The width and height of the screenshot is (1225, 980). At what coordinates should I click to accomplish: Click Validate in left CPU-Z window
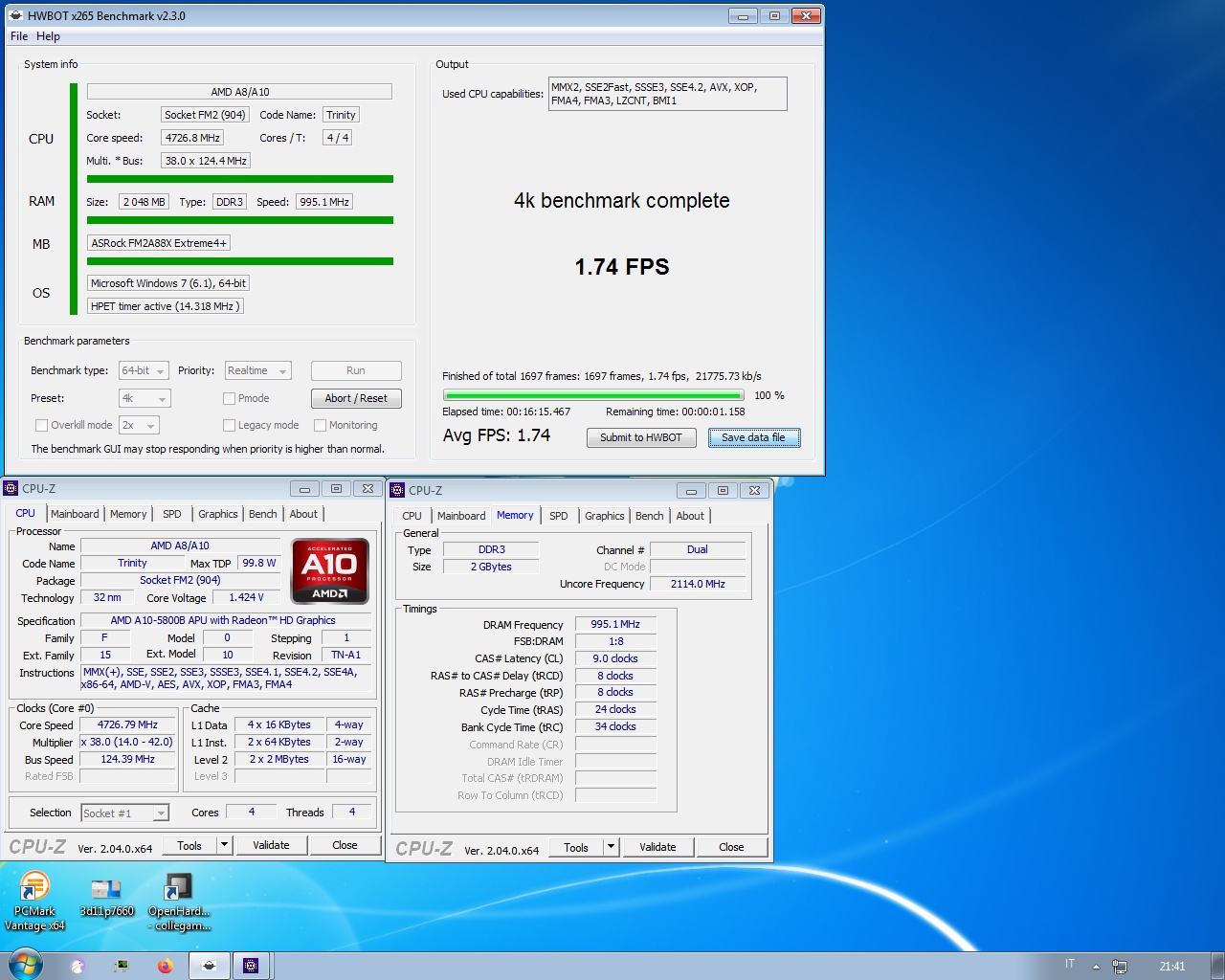click(x=271, y=845)
